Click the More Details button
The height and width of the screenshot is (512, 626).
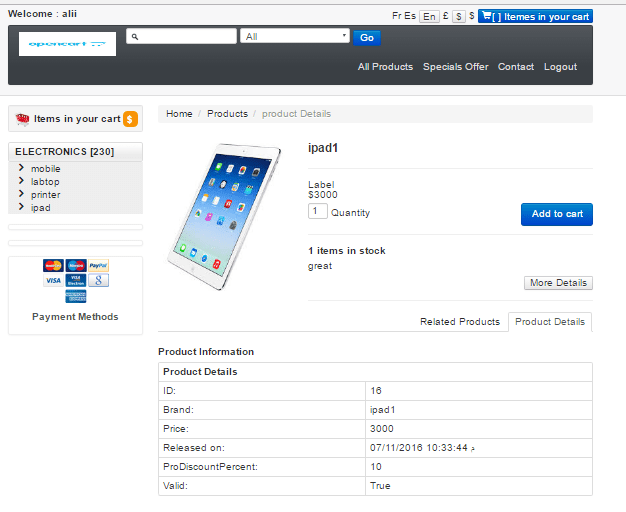tap(557, 283)
